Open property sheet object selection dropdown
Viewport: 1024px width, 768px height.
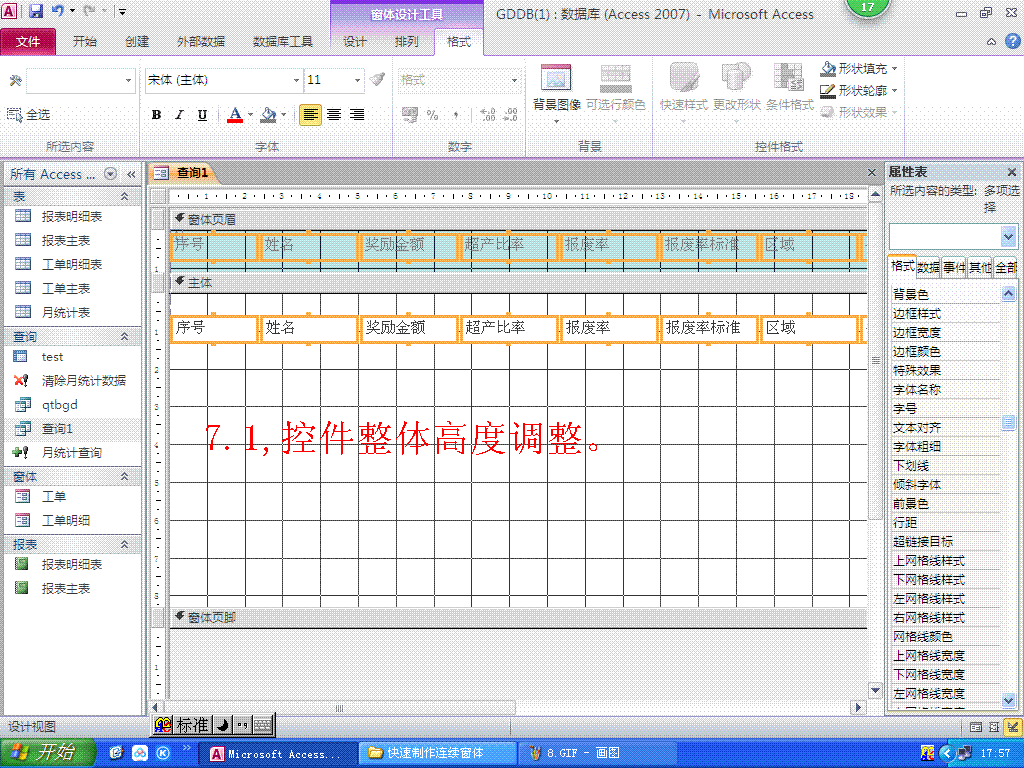(x=1008, y=236)
